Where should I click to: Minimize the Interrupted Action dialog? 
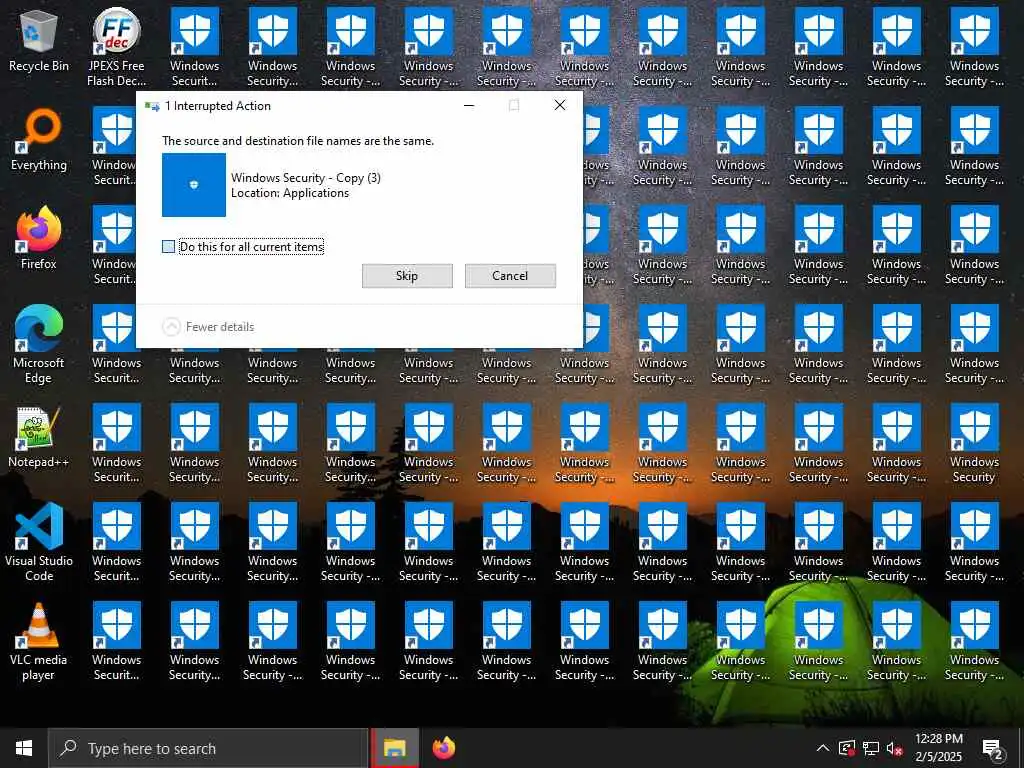(469, 105)
